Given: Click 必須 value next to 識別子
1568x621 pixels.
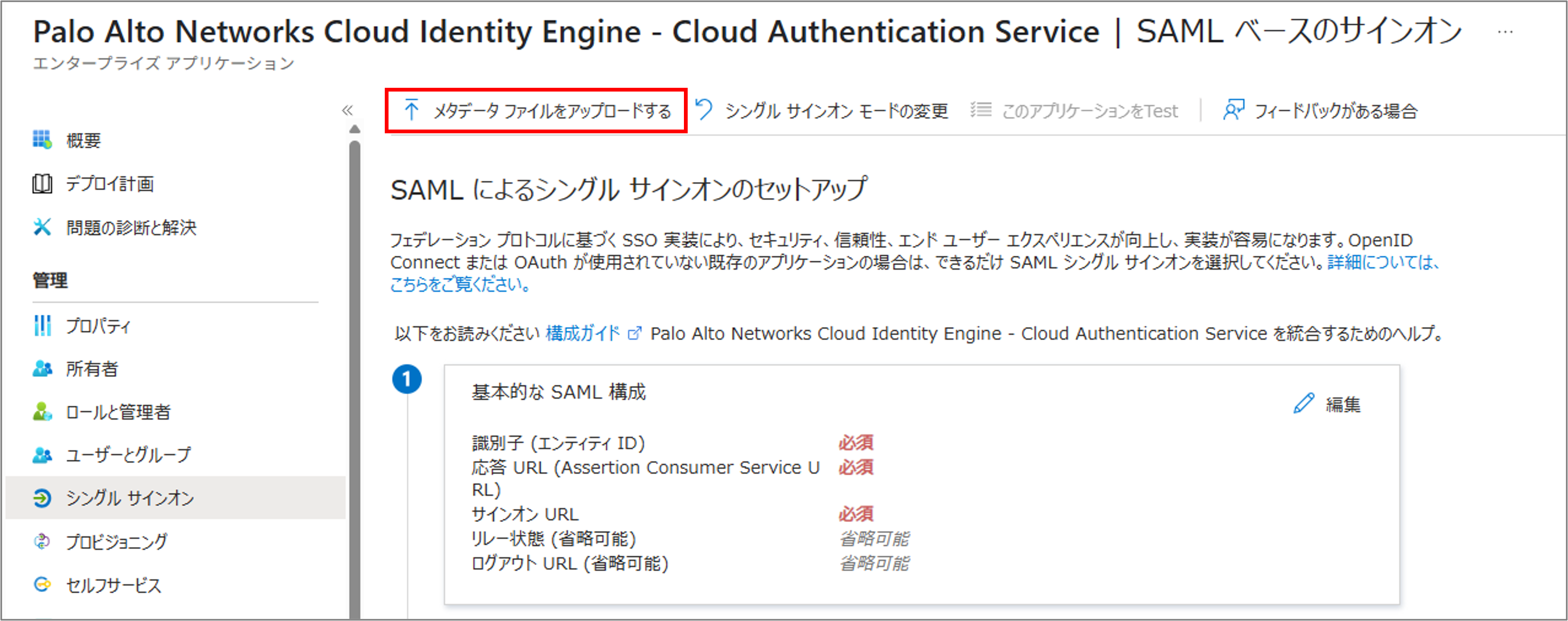Looking at the screenshot, I should click(856, 443).
